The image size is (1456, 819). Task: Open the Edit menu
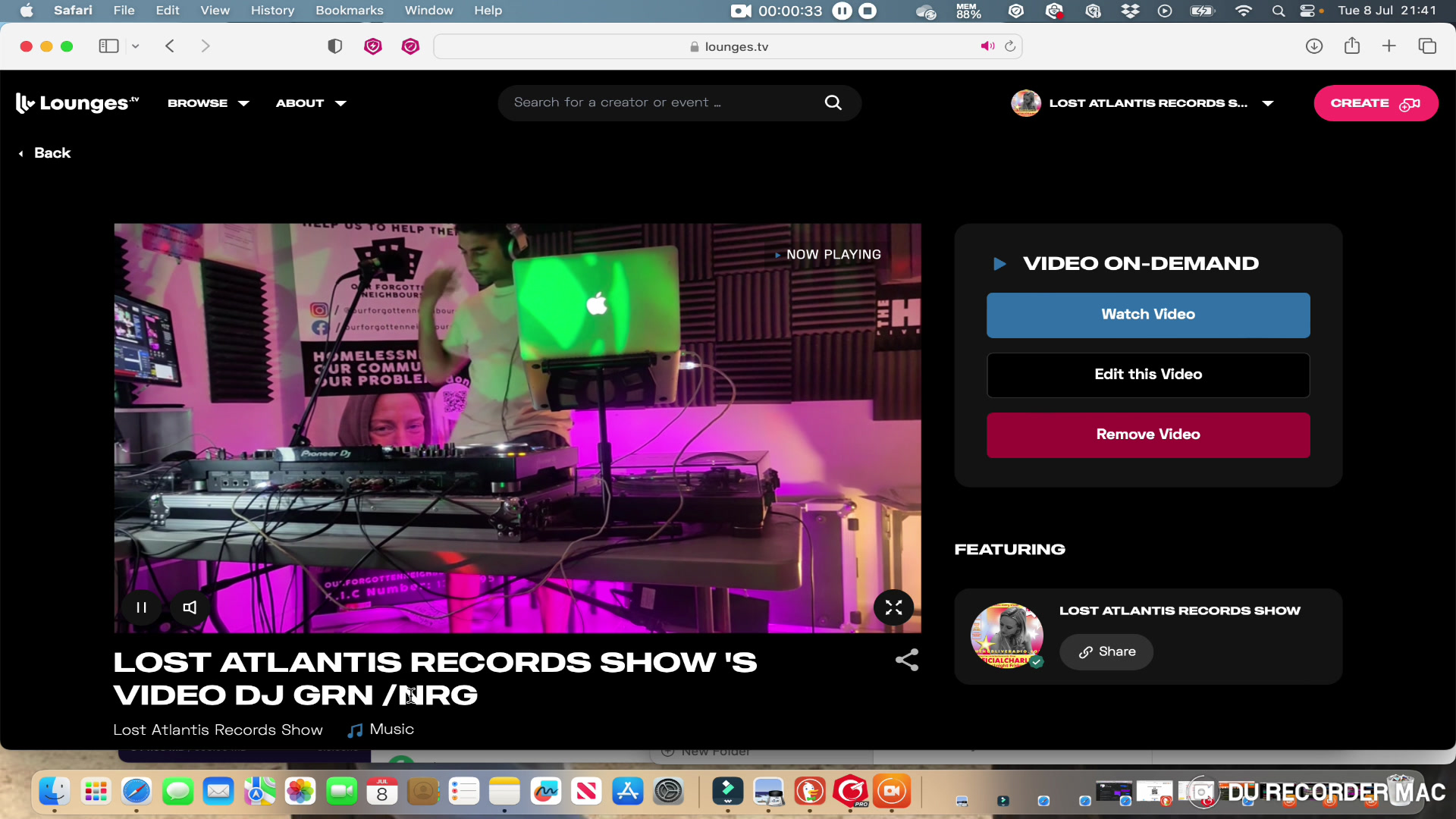click(x=168, y=11)
